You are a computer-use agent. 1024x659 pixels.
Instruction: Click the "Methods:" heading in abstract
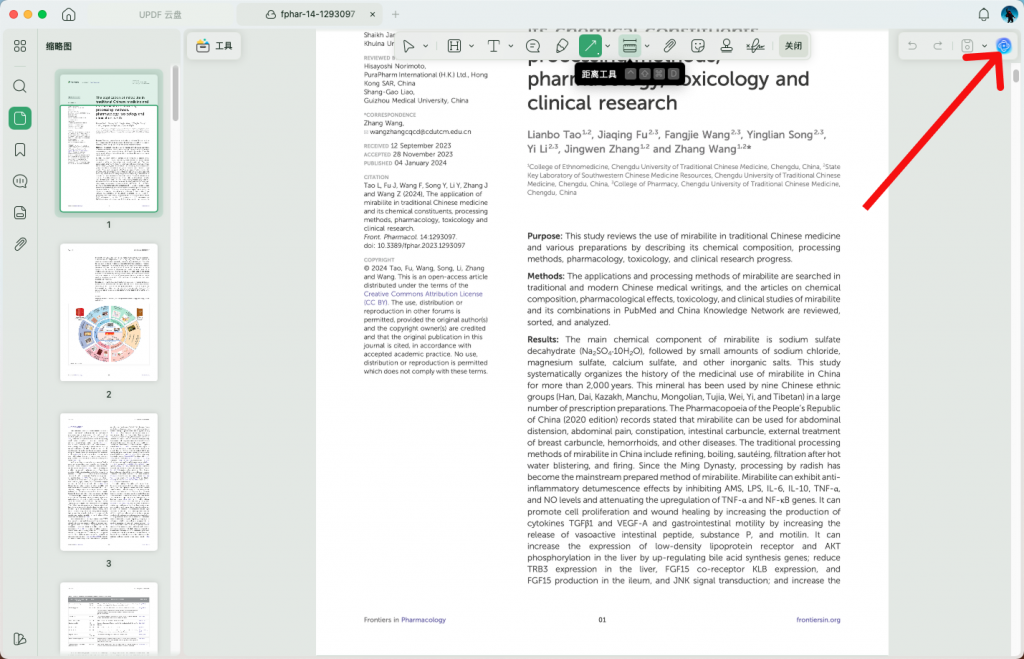click(x=546, y=276)
